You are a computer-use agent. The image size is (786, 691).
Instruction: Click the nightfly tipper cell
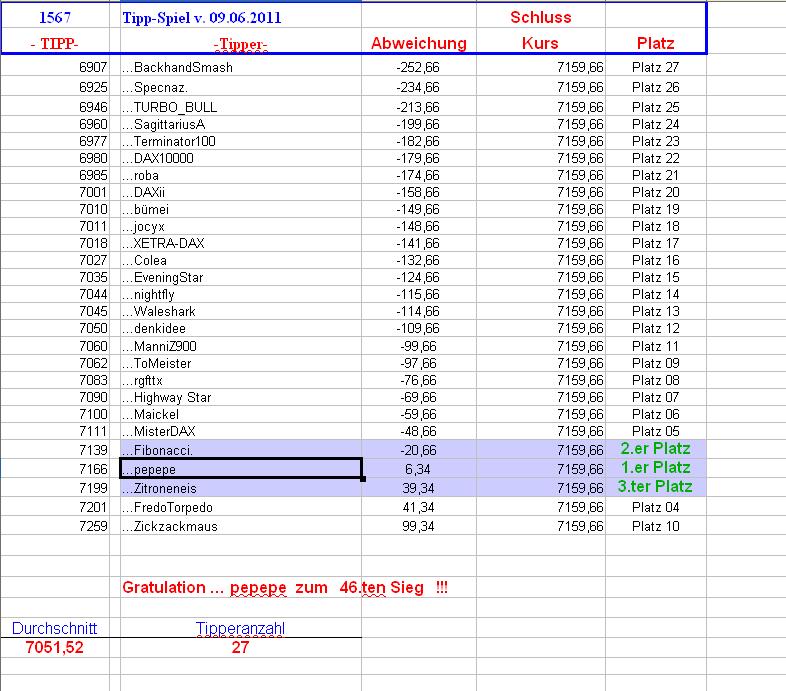pyautogui.click(x=241, y=294)
